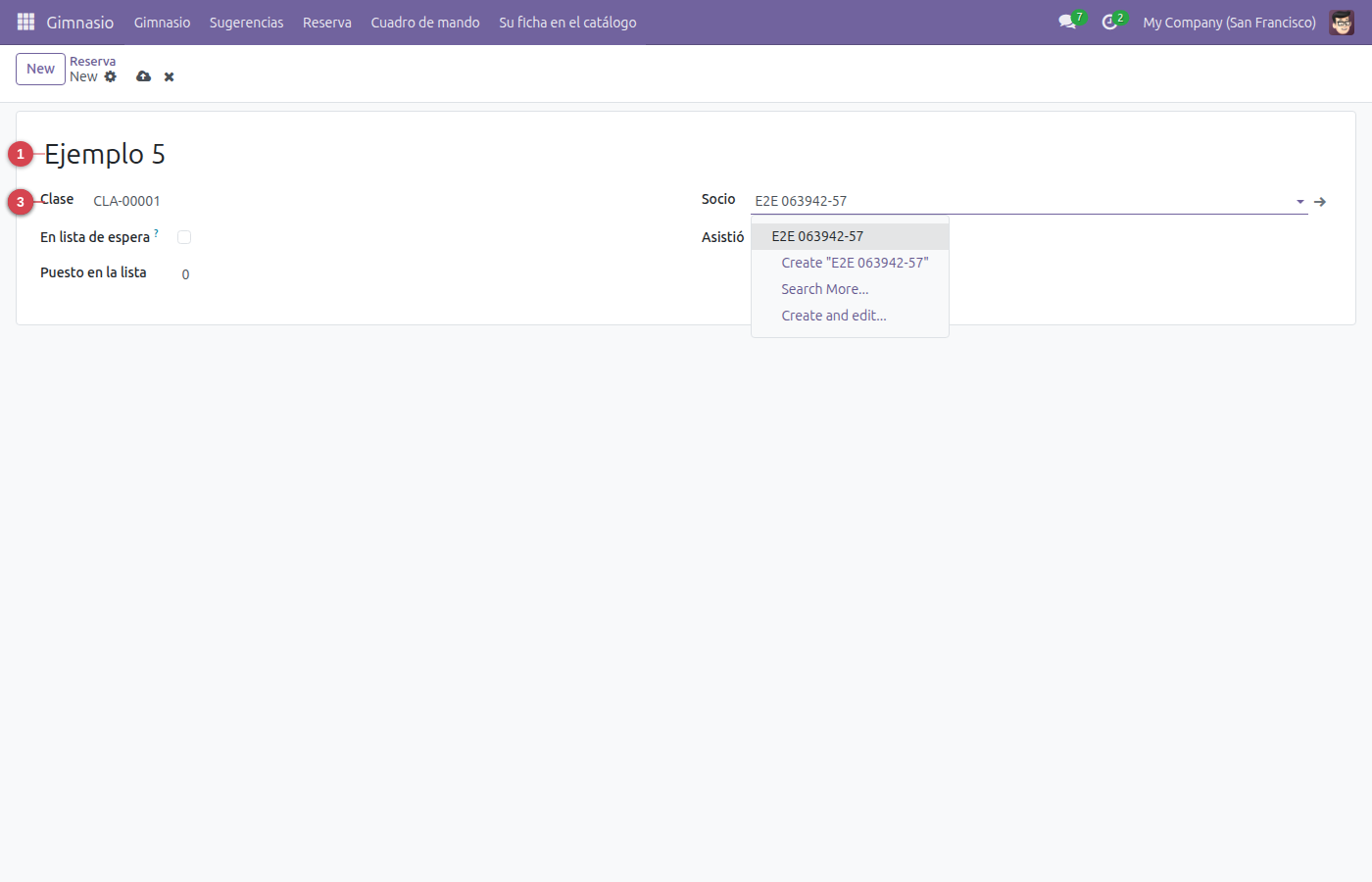
Task: Open the help tooltip question mark icon
Action: (157, 233)
